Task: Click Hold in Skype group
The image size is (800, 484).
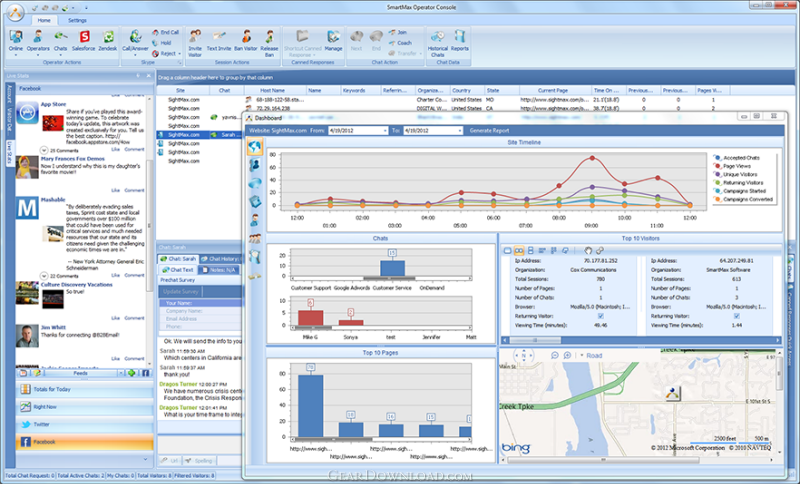Action: pyautogui.click(x=162, y=43)
